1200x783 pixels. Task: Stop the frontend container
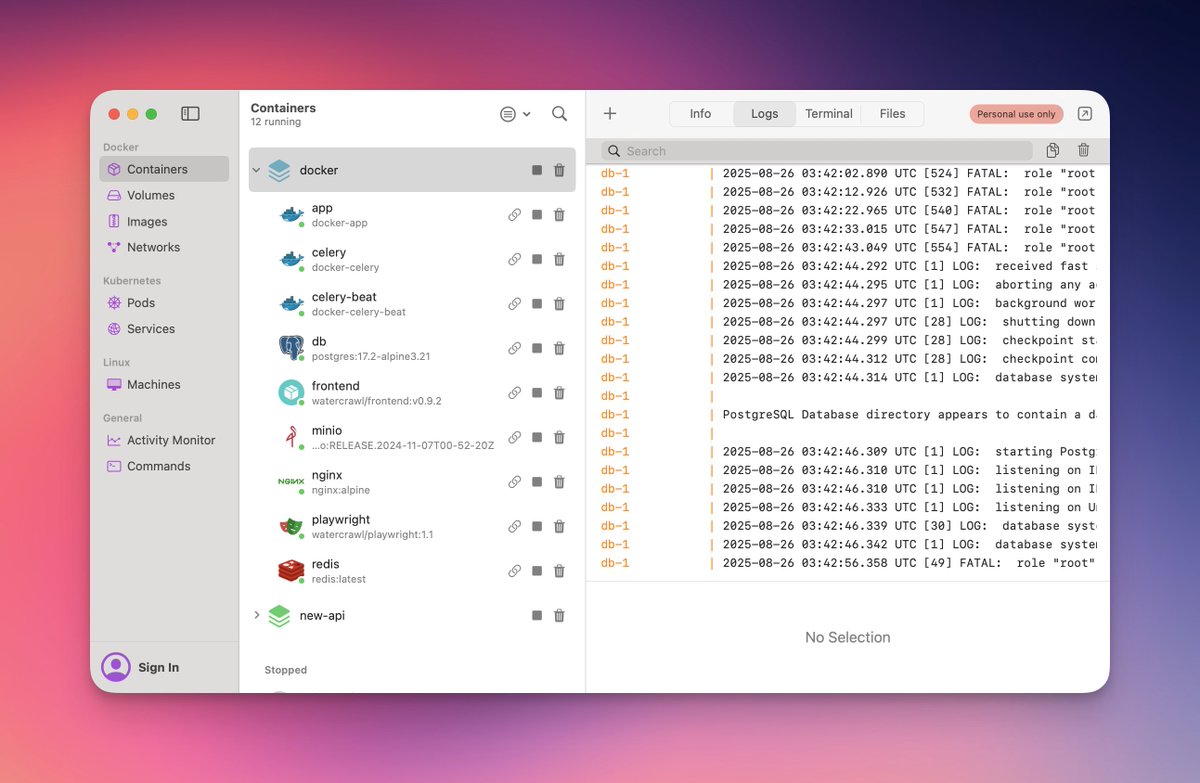537,393
